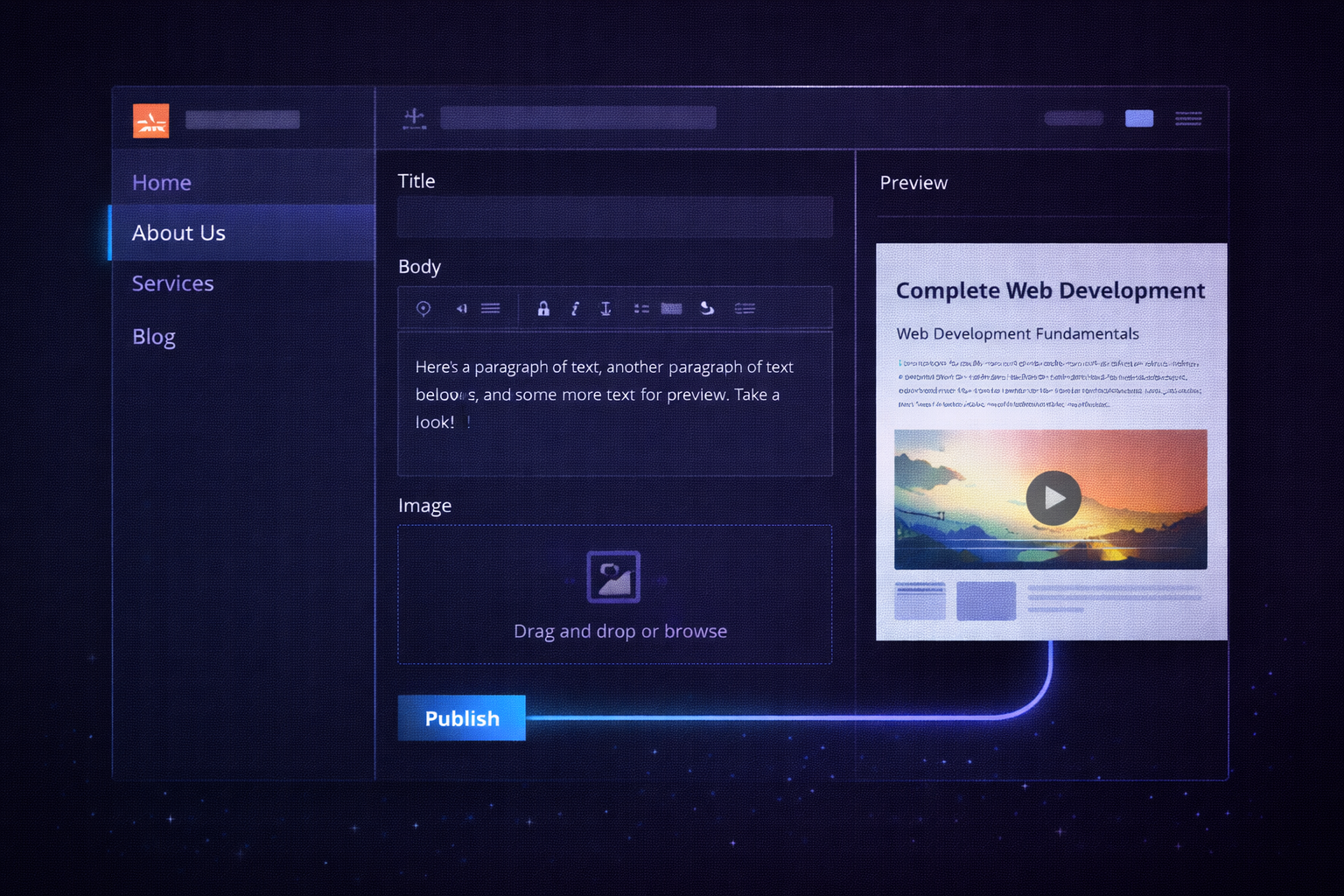1344x896 pixels.
Task: Select the indented list icon in the toolbar
Action: pos(745,308)
